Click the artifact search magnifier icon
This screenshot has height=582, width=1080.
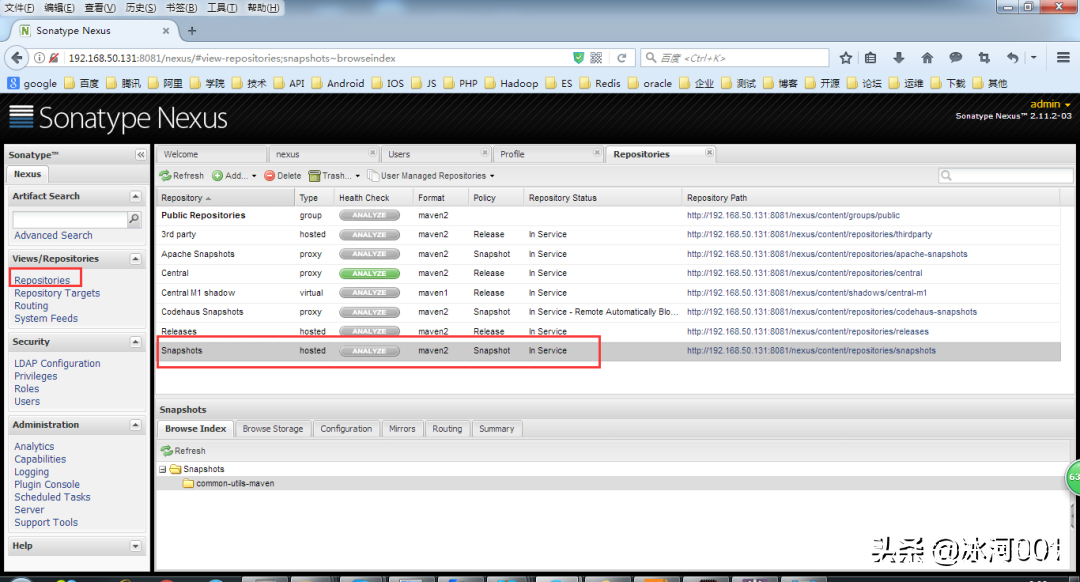[x=134, y=219]
